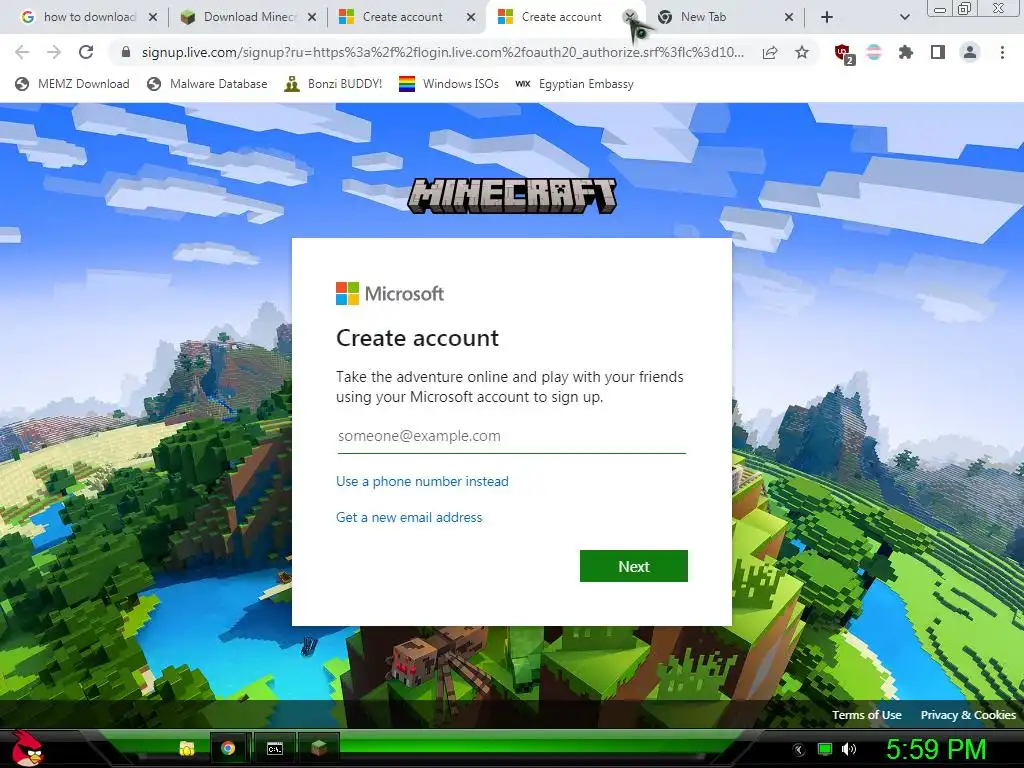Click the green Next button
Viewport: 1024px width, 768px height.
point(633,566)
